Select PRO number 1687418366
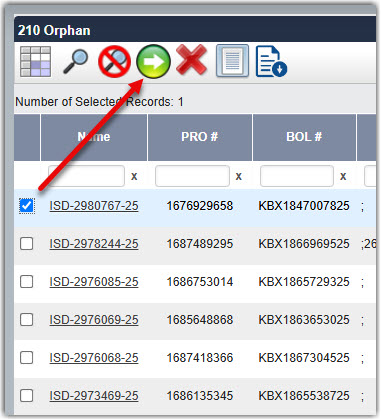381x420 pixels. pyautogui.click(x=200, y=358)
